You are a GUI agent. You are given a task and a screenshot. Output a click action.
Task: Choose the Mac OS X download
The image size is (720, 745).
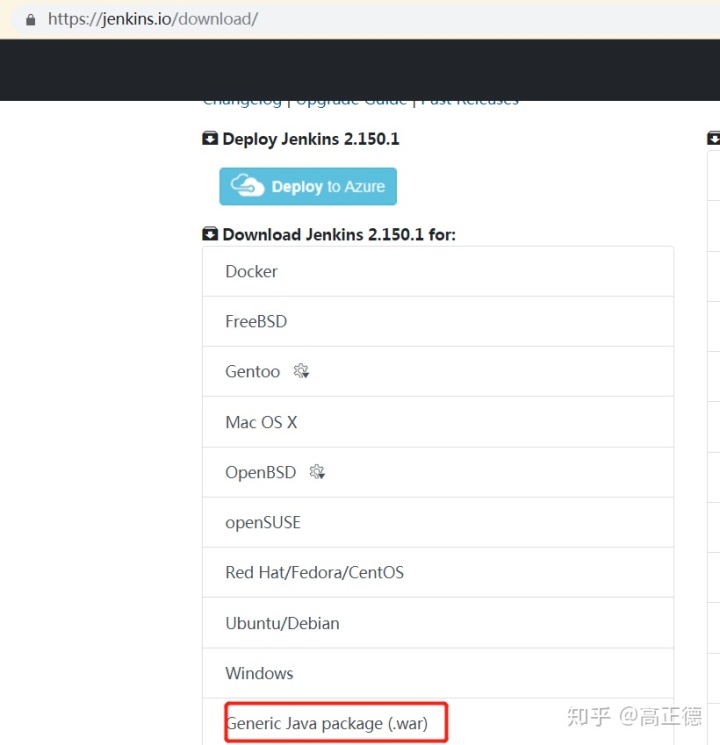point(438,422)
